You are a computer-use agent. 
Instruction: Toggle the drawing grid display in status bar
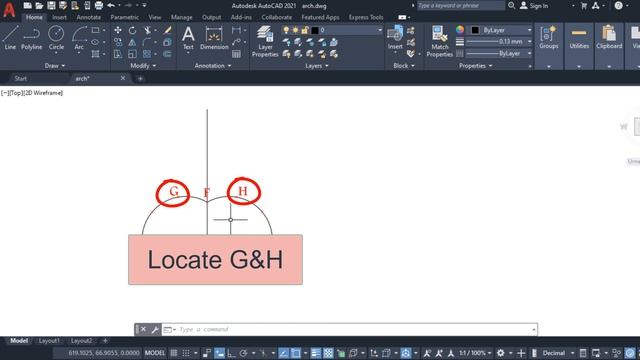click(174, 353)
